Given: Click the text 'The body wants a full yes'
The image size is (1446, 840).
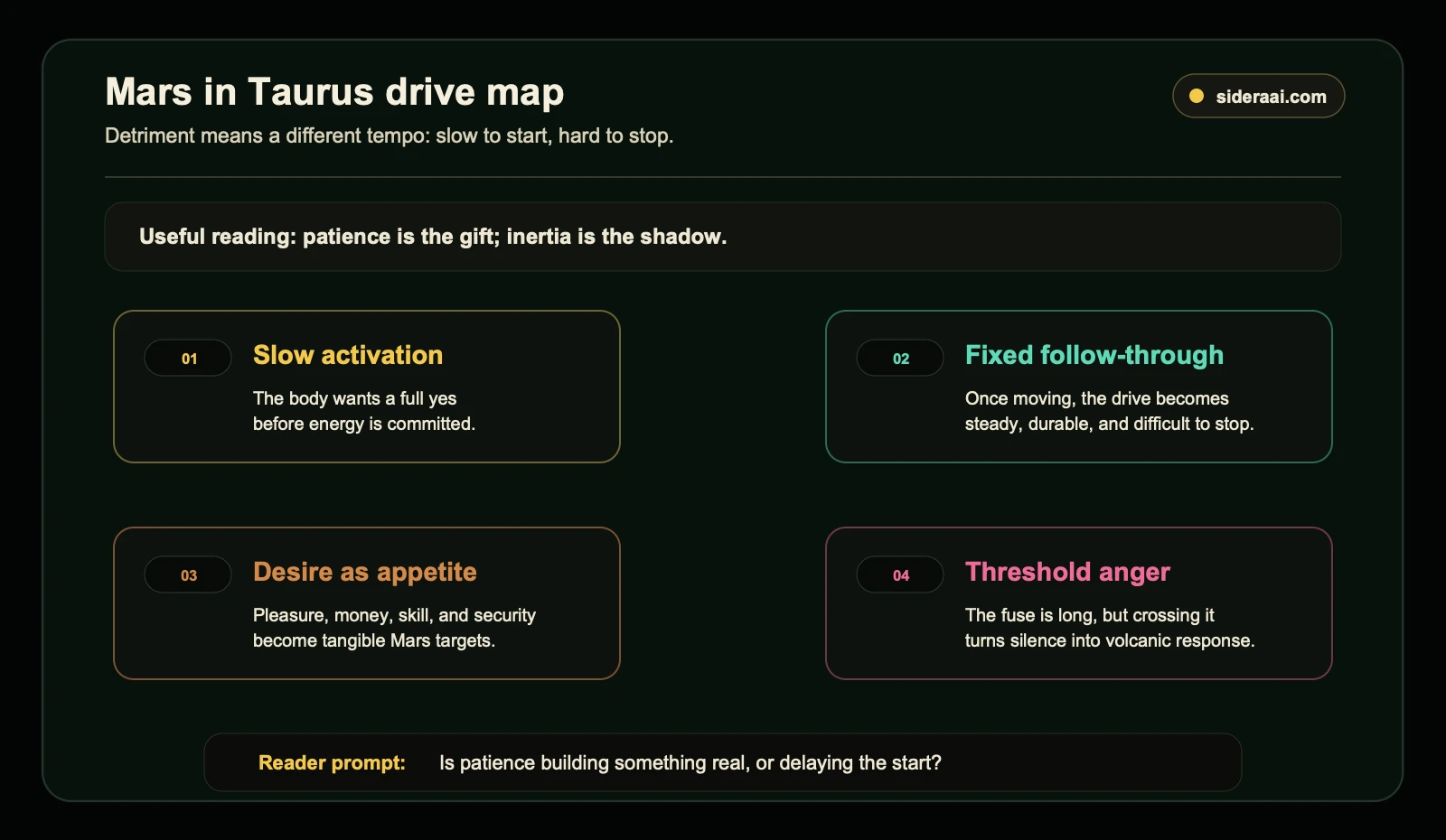Looking at the screenshot, I should tap(354, 398).
